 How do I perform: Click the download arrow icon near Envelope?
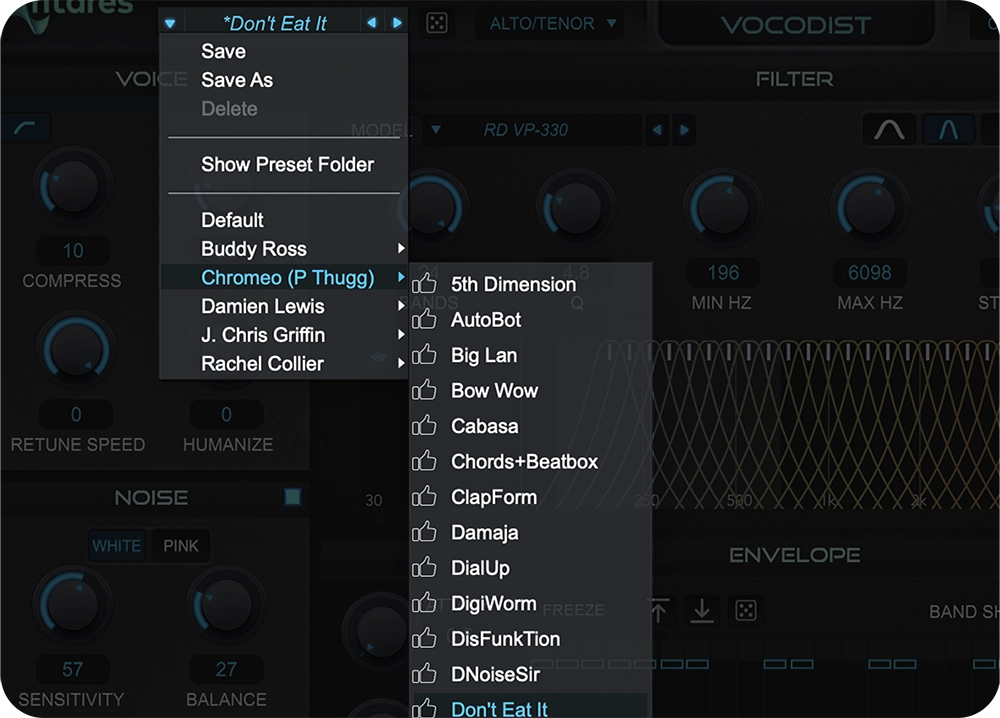pos(701,610)
